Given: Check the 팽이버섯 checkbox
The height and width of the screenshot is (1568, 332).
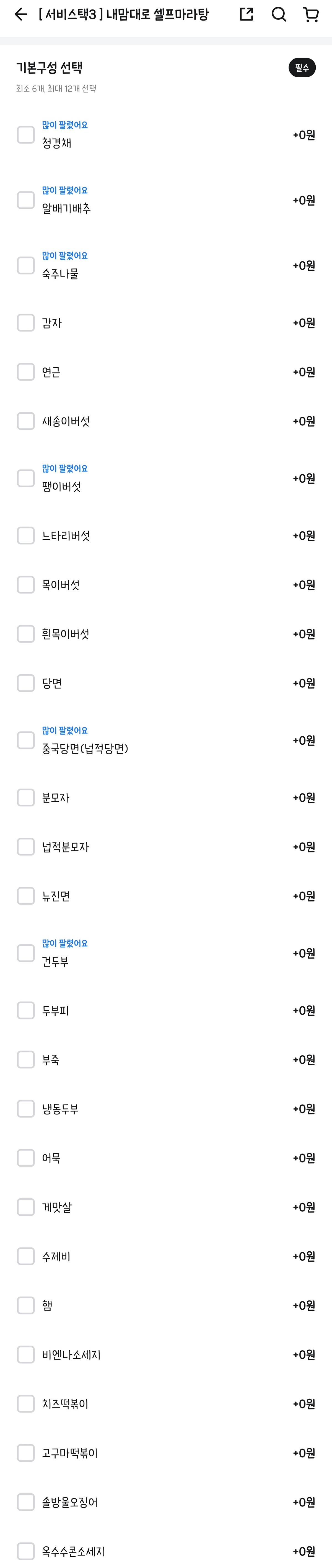Looking at the screenshot, I should point(25,478).
